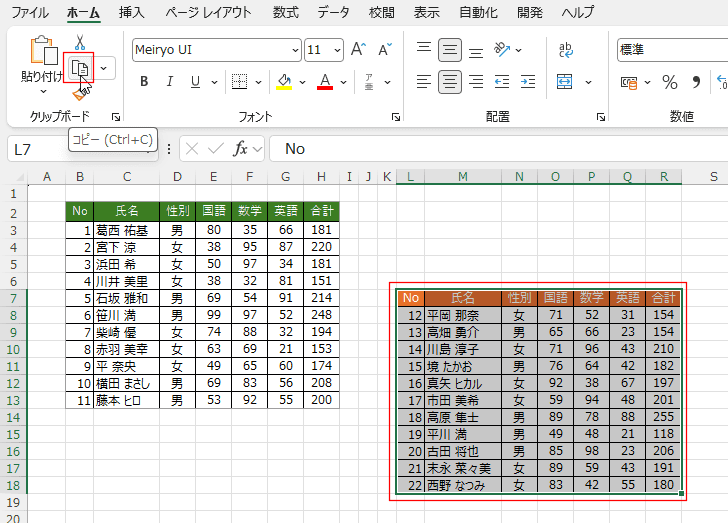This screenshot has width=728, height=523.
Task: Switch to the 挿入 tab
Action: pos(132,12)
